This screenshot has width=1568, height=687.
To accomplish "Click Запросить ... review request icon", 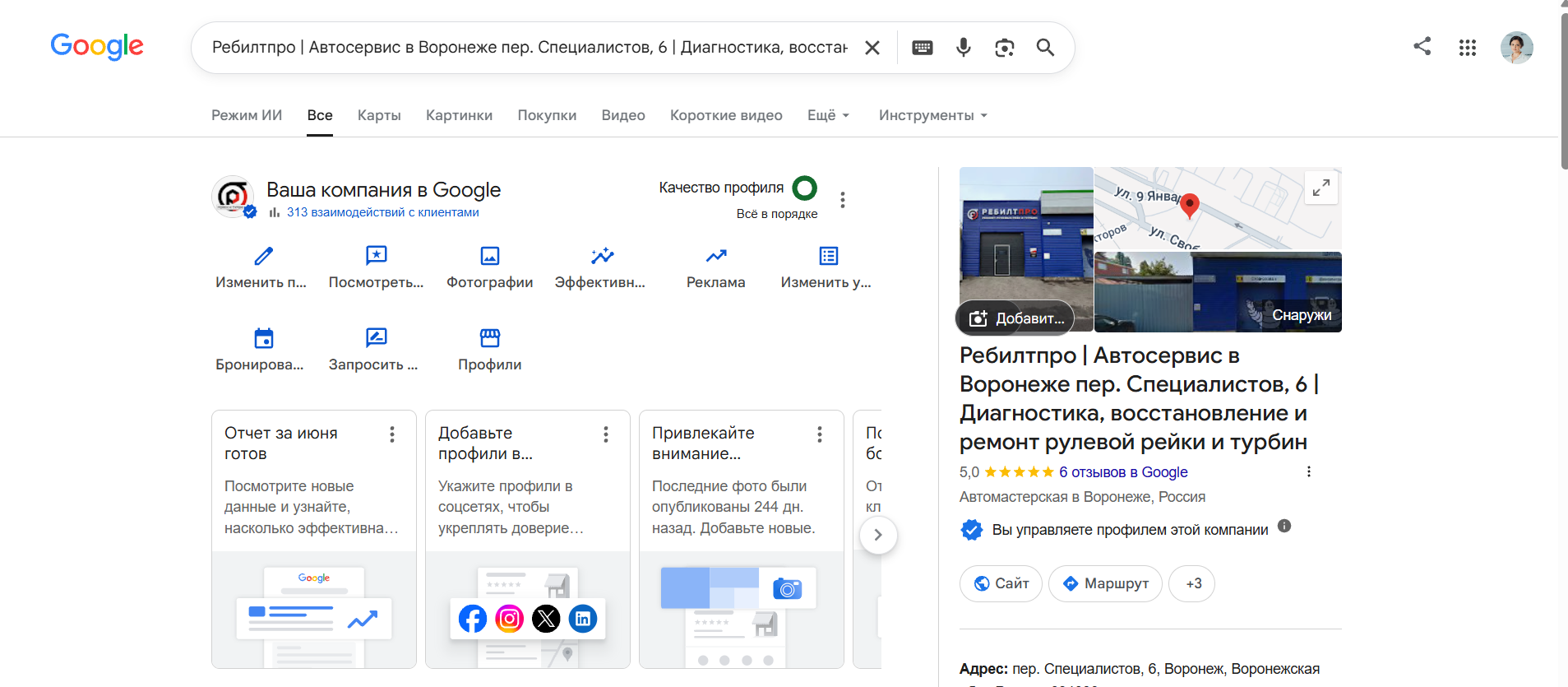I will point(377,338).
